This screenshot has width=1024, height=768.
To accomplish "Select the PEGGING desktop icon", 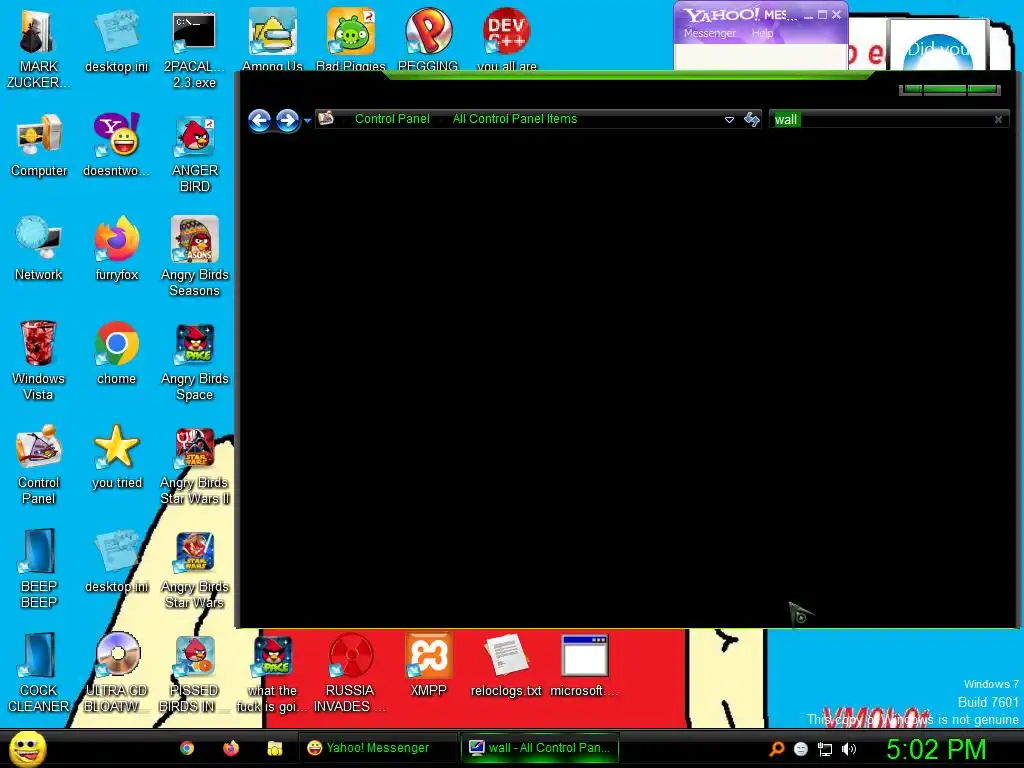I will coord(428,40).
